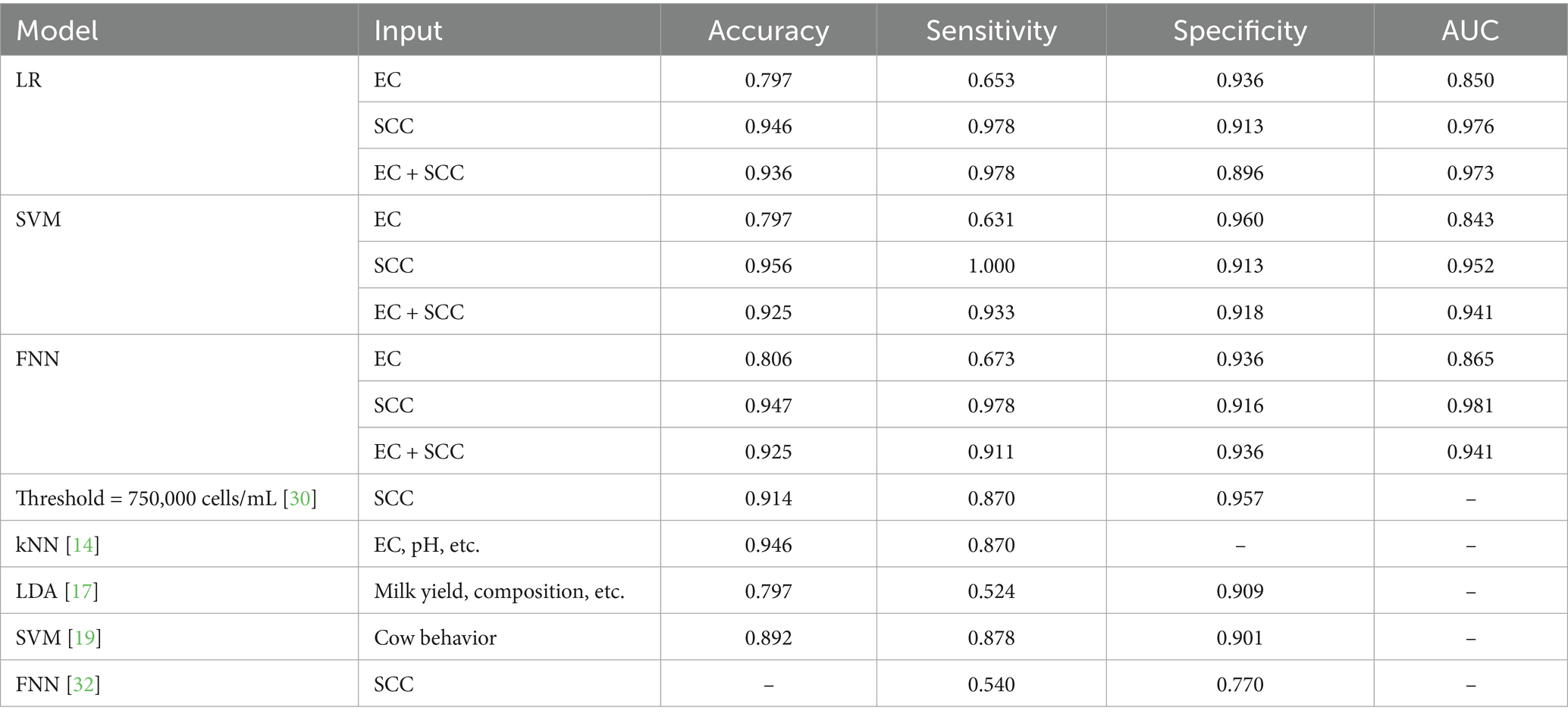Click the SVM sensitivity value 1.000
The height and width of the screenshot is (720, 1568).
tap(991, 266)
